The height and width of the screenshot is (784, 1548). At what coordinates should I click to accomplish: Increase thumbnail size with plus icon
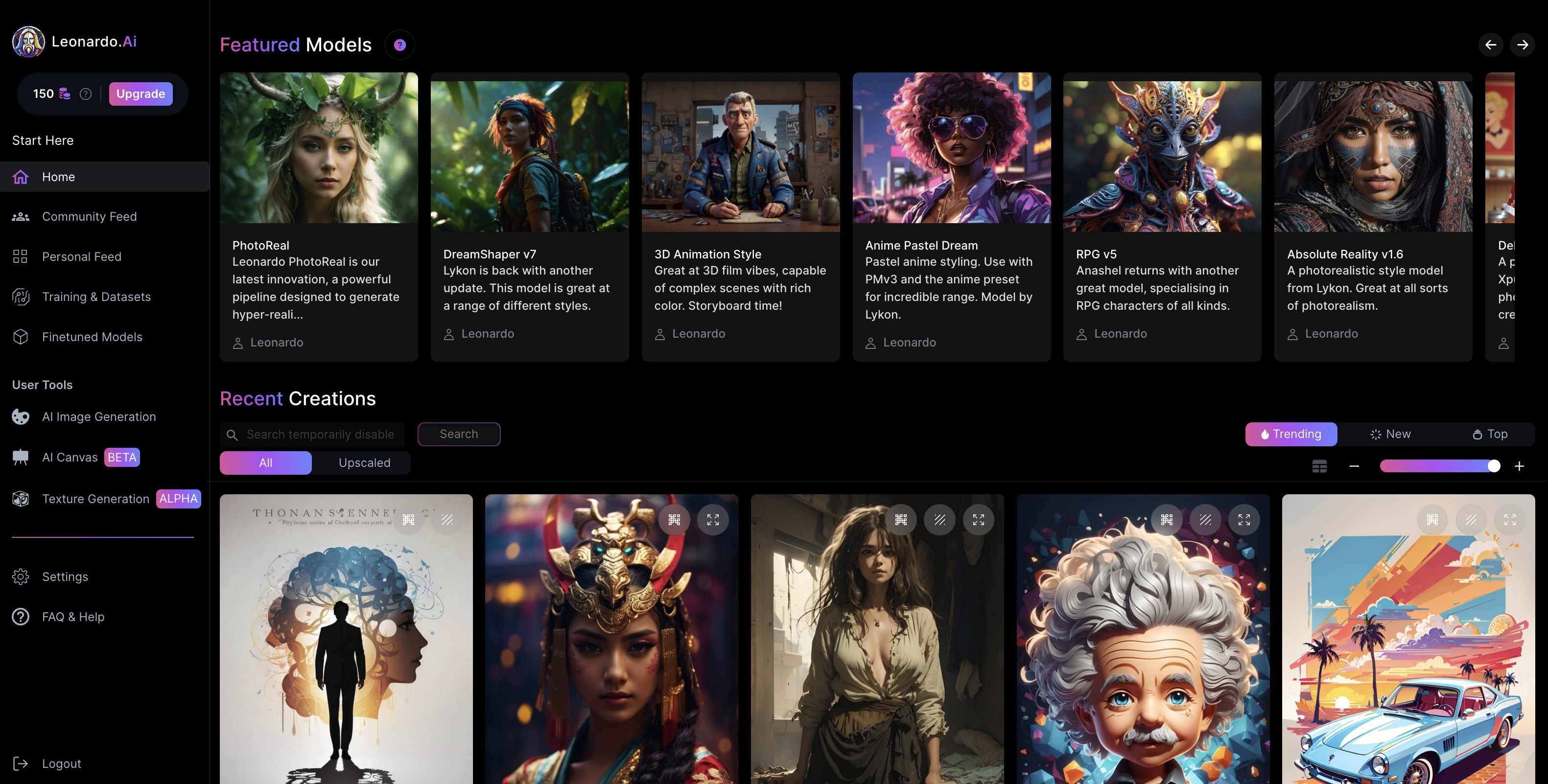[1519, 466]
